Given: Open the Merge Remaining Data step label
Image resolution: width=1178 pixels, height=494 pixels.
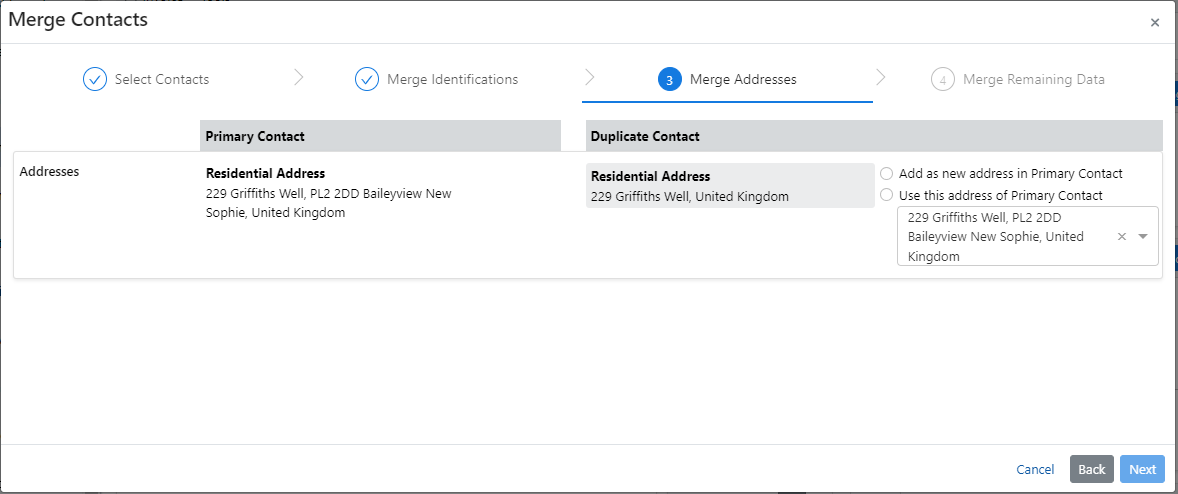Looking at the screenshot, I should 1033,79.
